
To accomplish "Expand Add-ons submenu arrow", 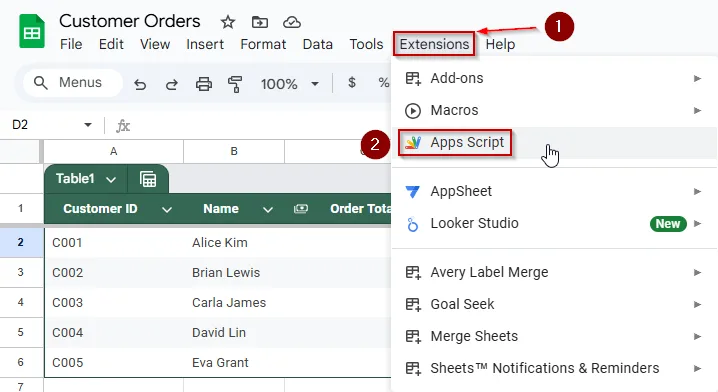I will (697, 78).
